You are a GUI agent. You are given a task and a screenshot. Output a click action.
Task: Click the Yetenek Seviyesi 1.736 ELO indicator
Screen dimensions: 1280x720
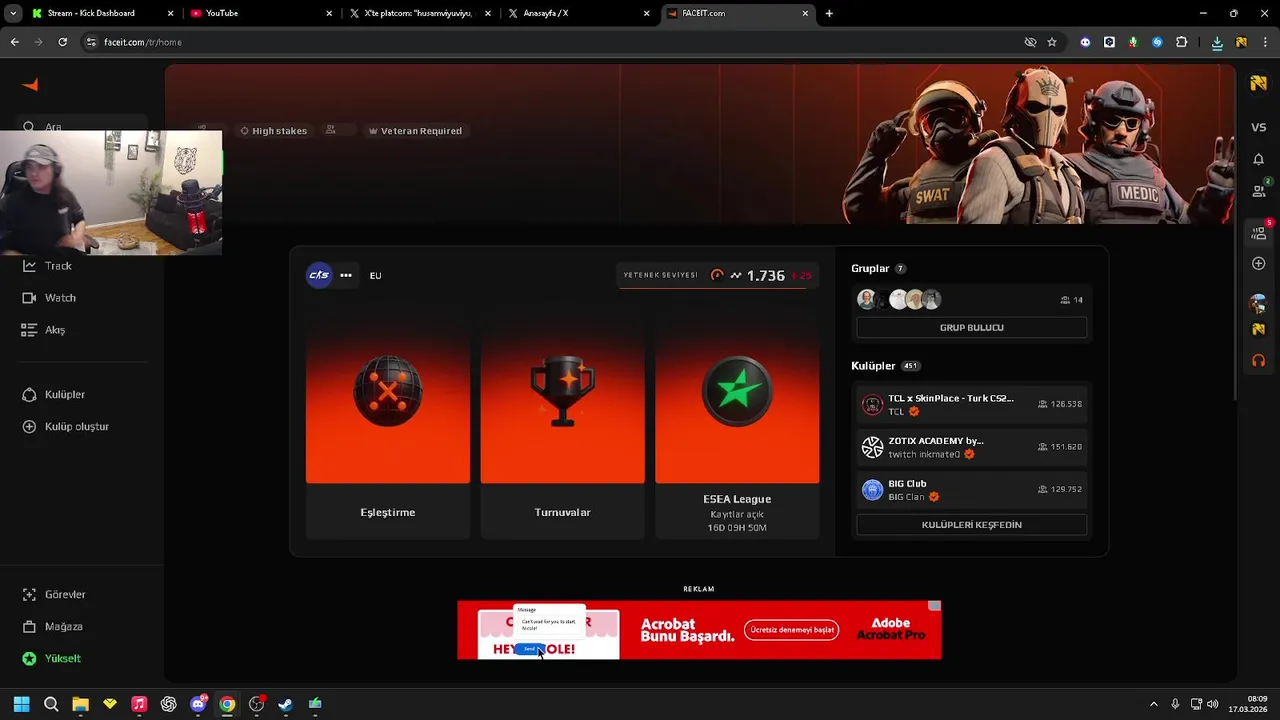click(717, 275)
